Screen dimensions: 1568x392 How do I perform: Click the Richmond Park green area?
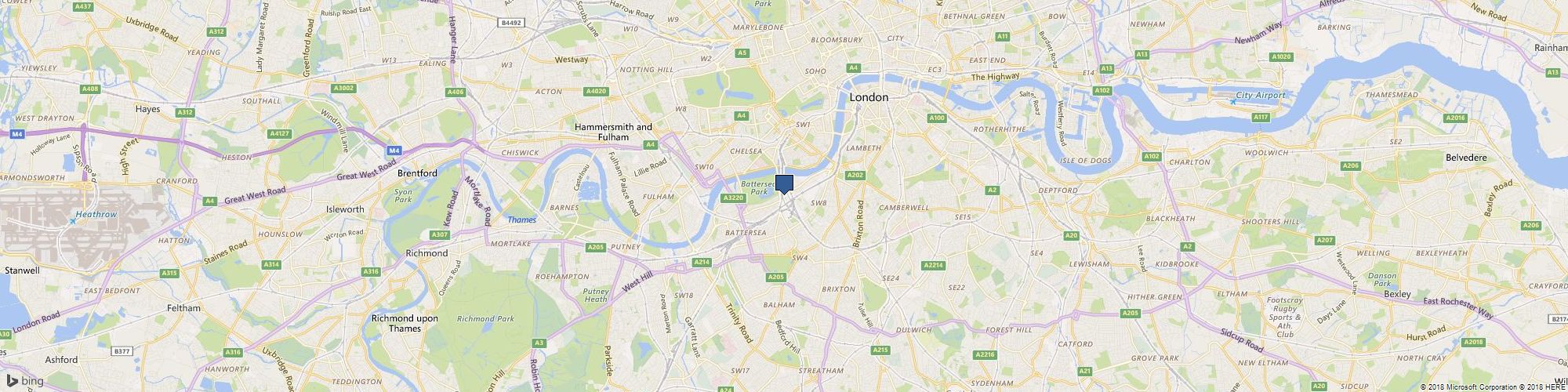coord(486,319)
